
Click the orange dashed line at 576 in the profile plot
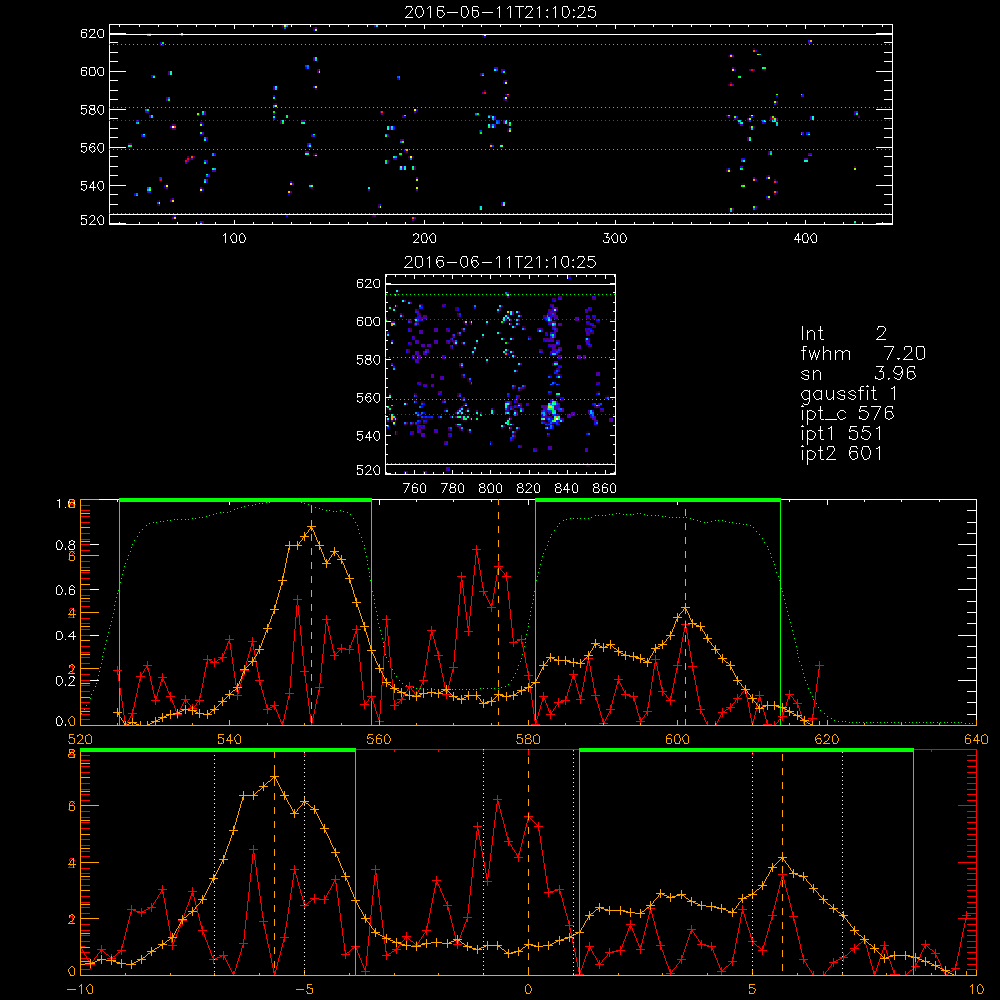pyautogui.click(x=499, y=612)
